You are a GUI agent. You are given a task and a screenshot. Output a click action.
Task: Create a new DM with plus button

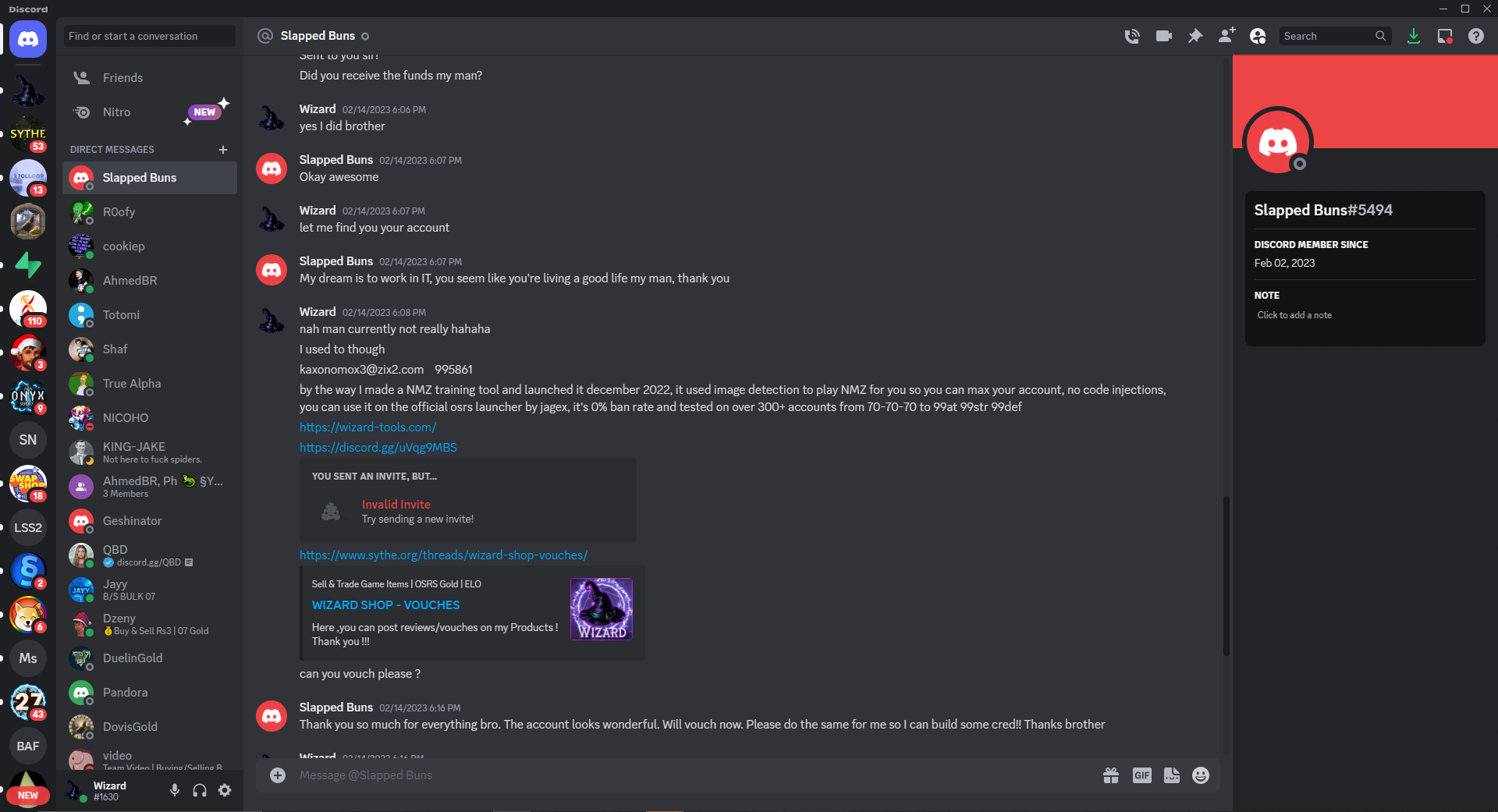[223, 150]
